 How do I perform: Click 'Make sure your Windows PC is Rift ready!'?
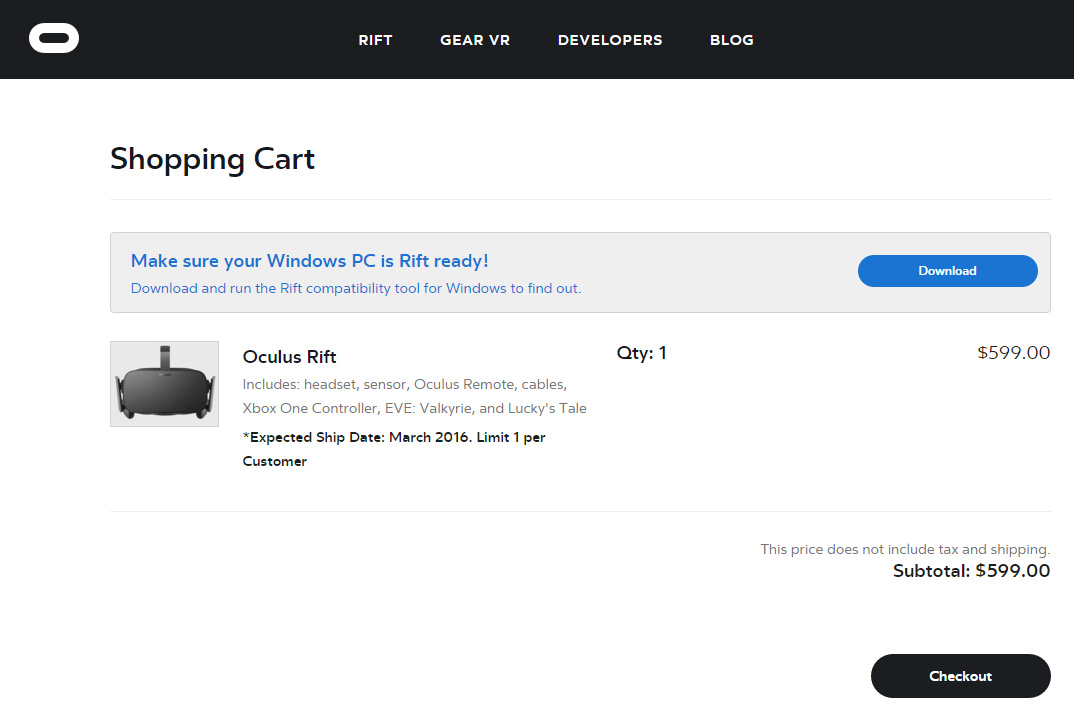(x=310, y=261)
